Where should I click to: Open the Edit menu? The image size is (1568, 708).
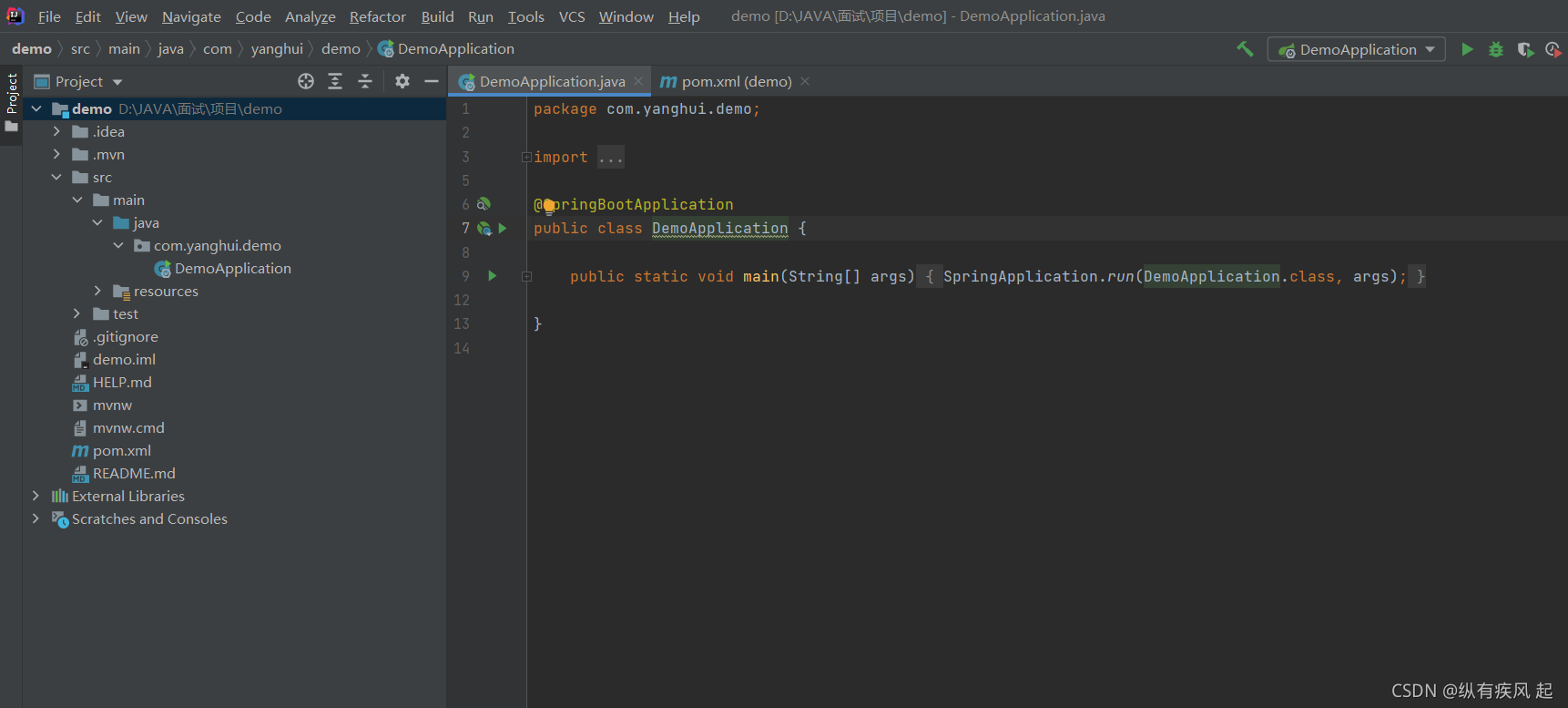[88, 16]
